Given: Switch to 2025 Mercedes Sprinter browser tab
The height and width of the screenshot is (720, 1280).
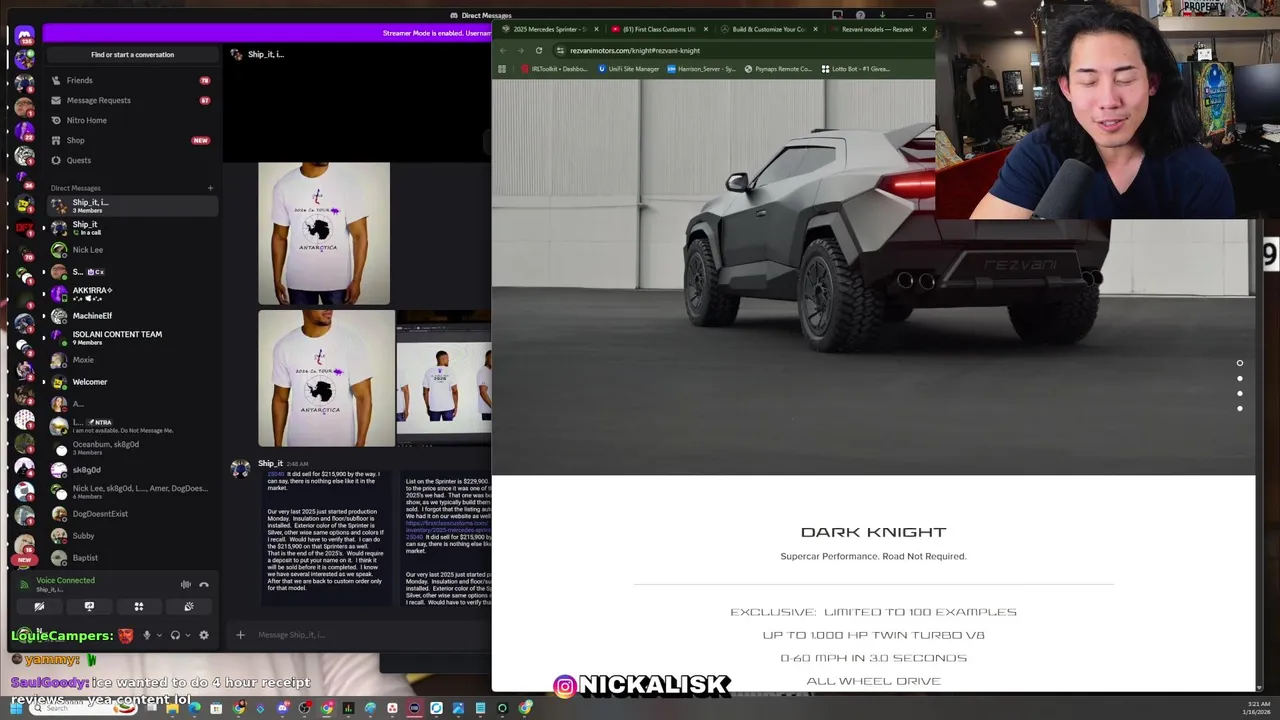Looking at the screenshot, I should (548, 29).
